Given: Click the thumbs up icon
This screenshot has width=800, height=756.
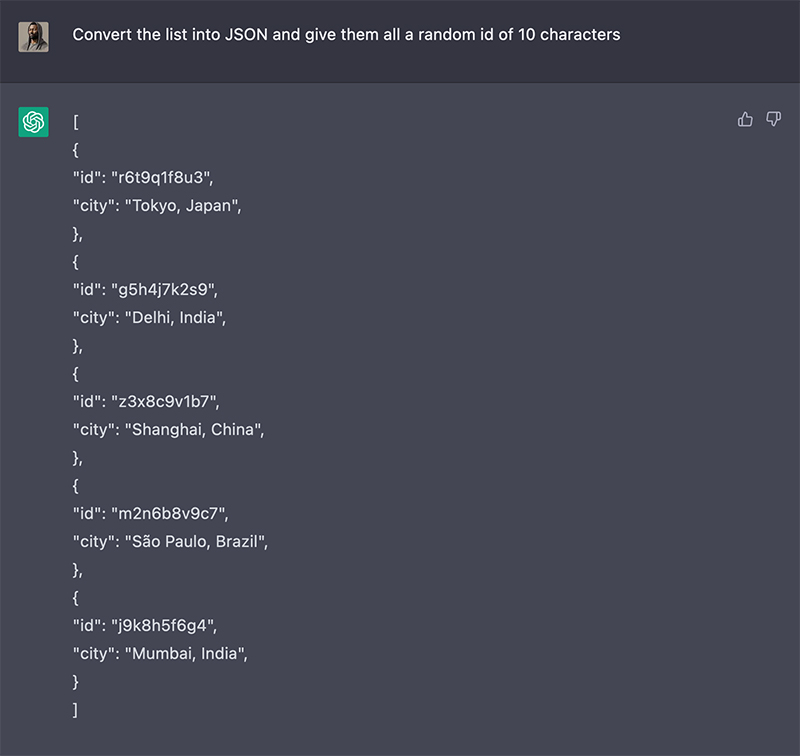Looking at the screenshot, I should [745, 120].
